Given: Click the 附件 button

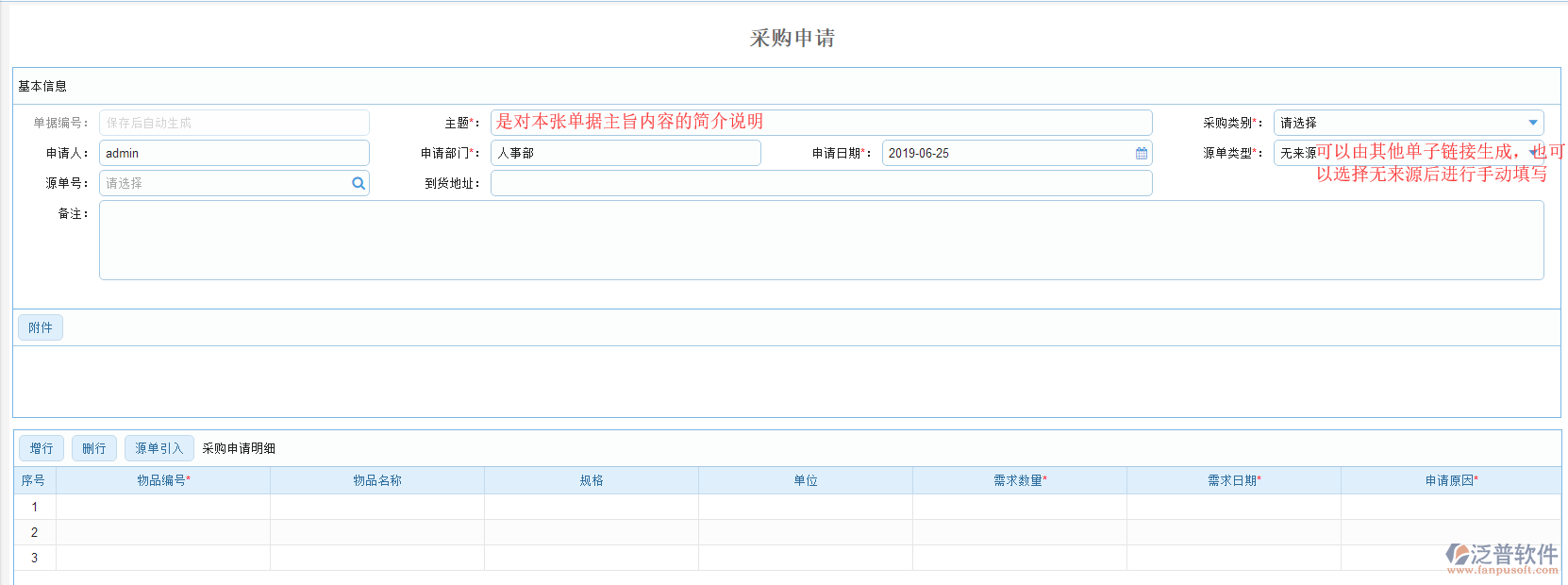Looking at the screenshot, I should pos(41,327).
